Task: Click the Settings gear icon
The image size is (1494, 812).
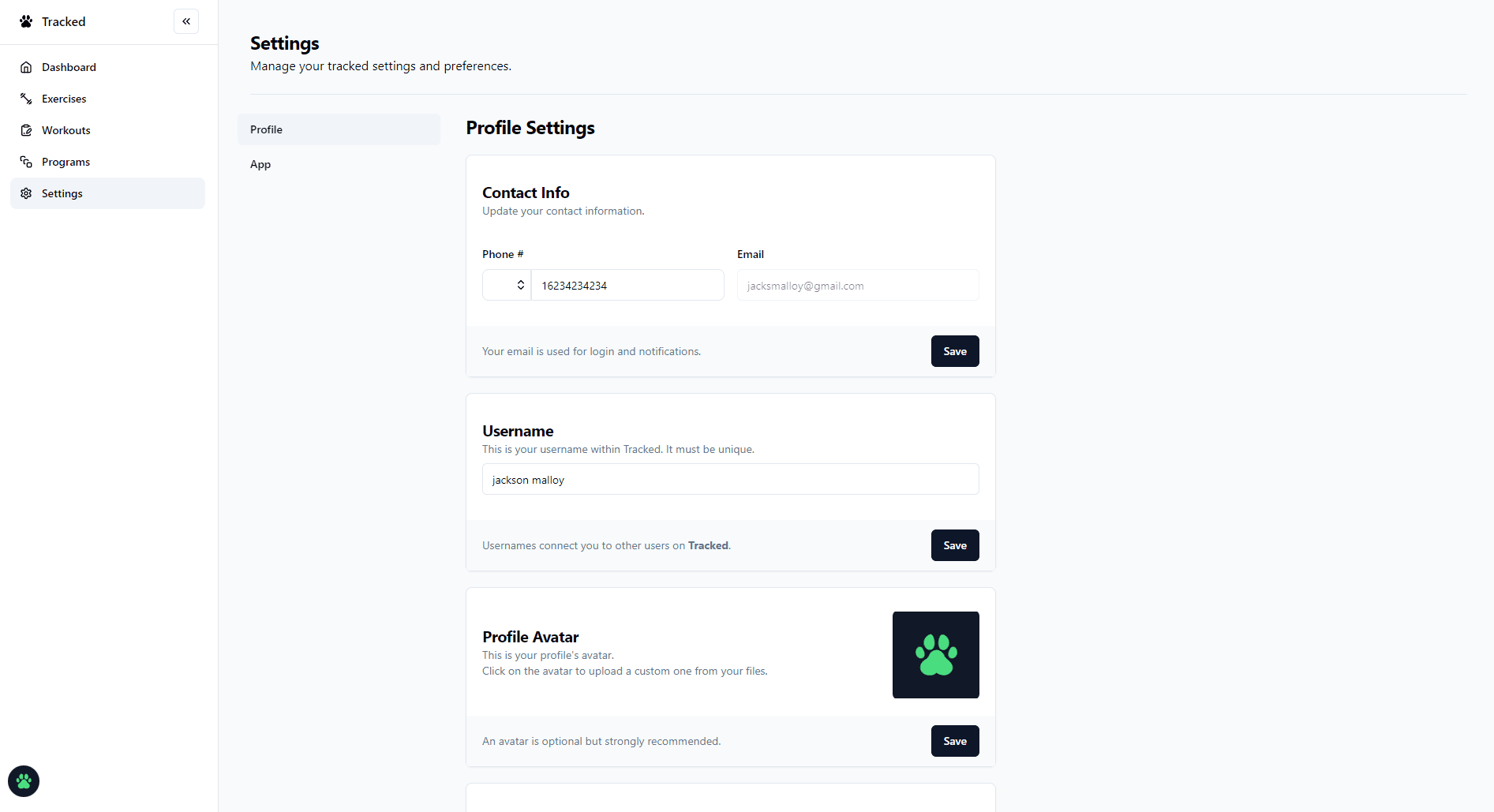Action: (26, 193)
